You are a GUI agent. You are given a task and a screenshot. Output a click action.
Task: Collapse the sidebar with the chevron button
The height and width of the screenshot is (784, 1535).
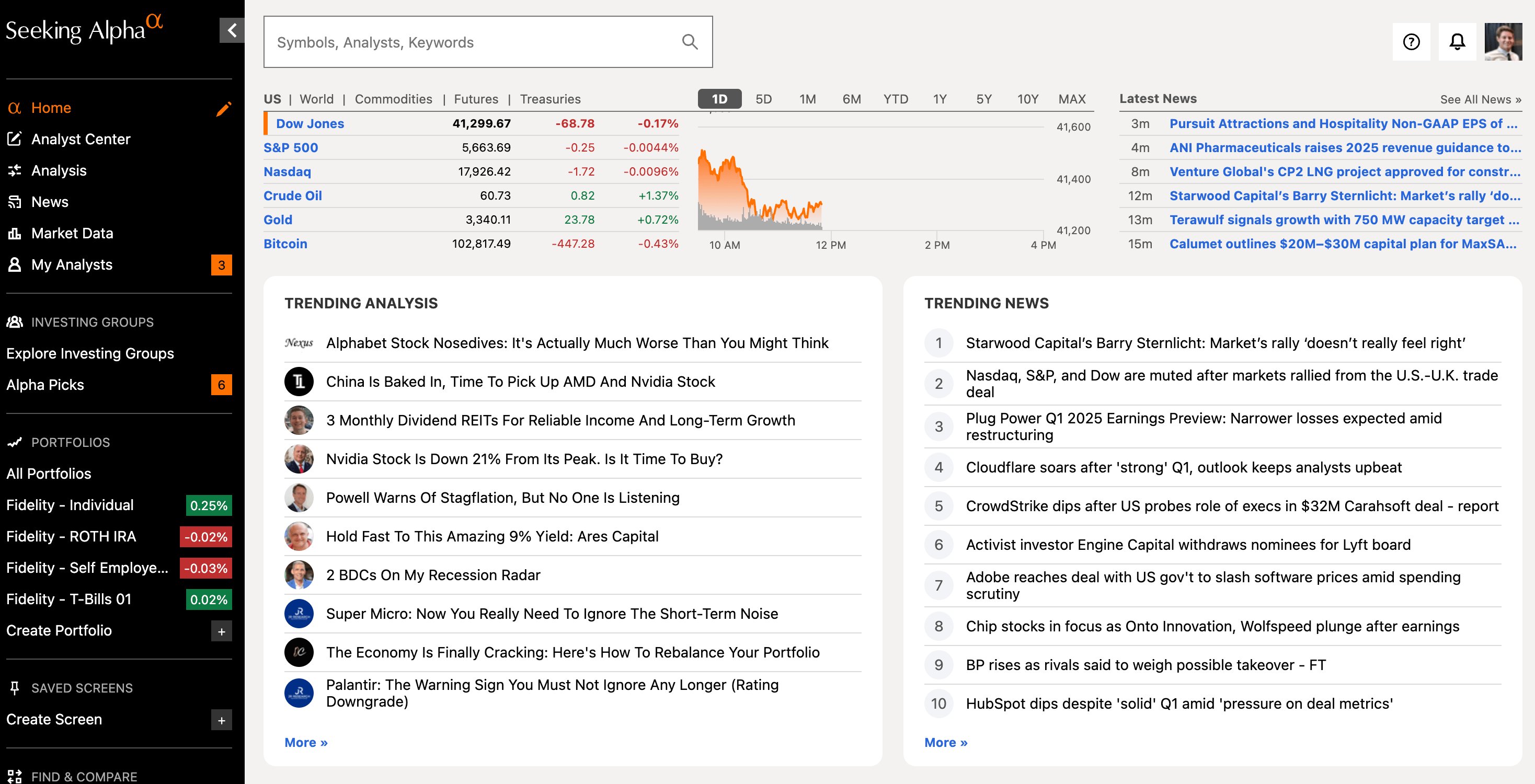point(232,30)
